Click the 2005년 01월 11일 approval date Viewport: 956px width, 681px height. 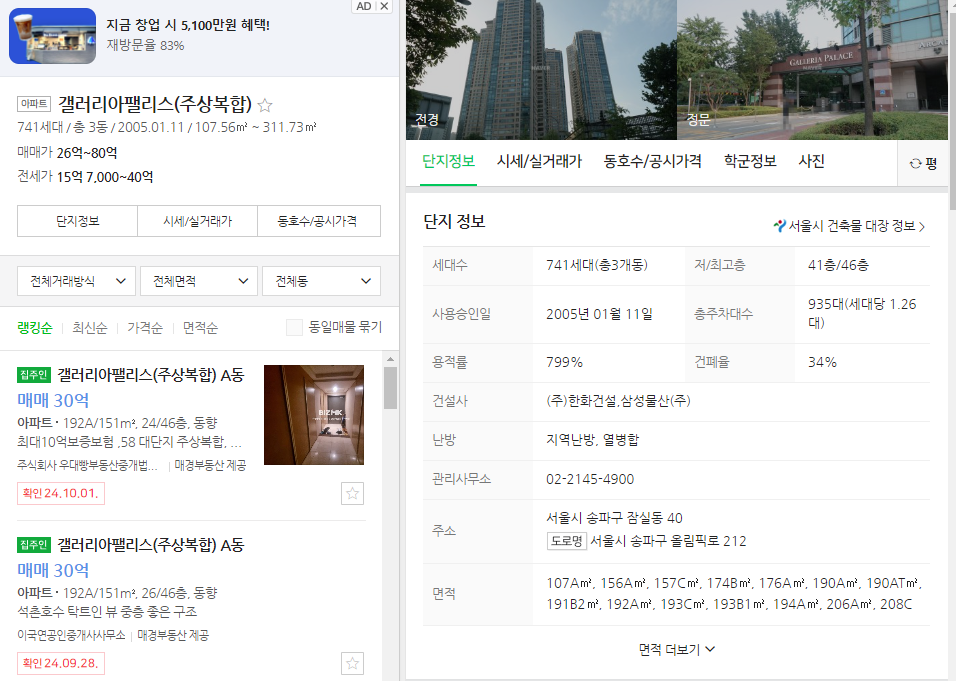[x=599, y=314]
